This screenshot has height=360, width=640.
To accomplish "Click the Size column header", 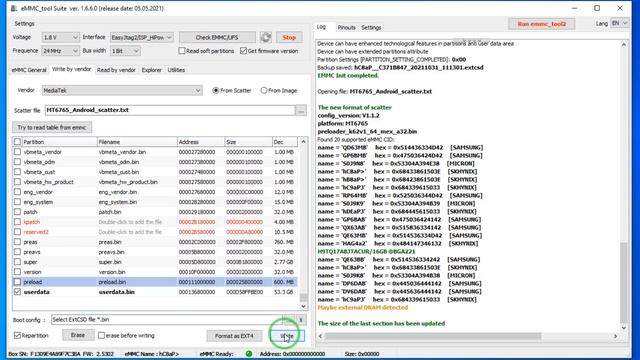I will pyautogui.click(x=248, y=142).
